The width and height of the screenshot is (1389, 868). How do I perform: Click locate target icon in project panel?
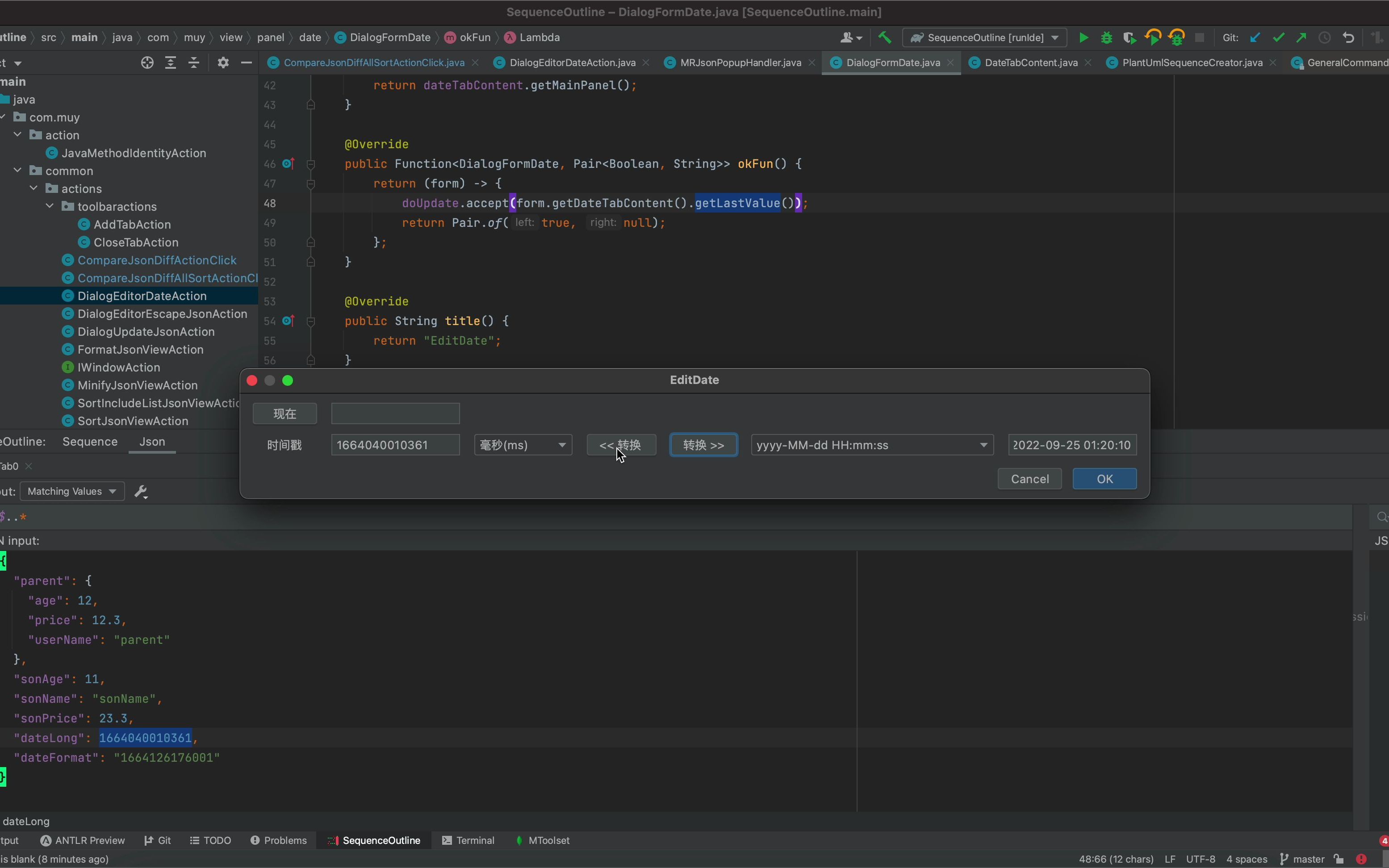[147, 63]
